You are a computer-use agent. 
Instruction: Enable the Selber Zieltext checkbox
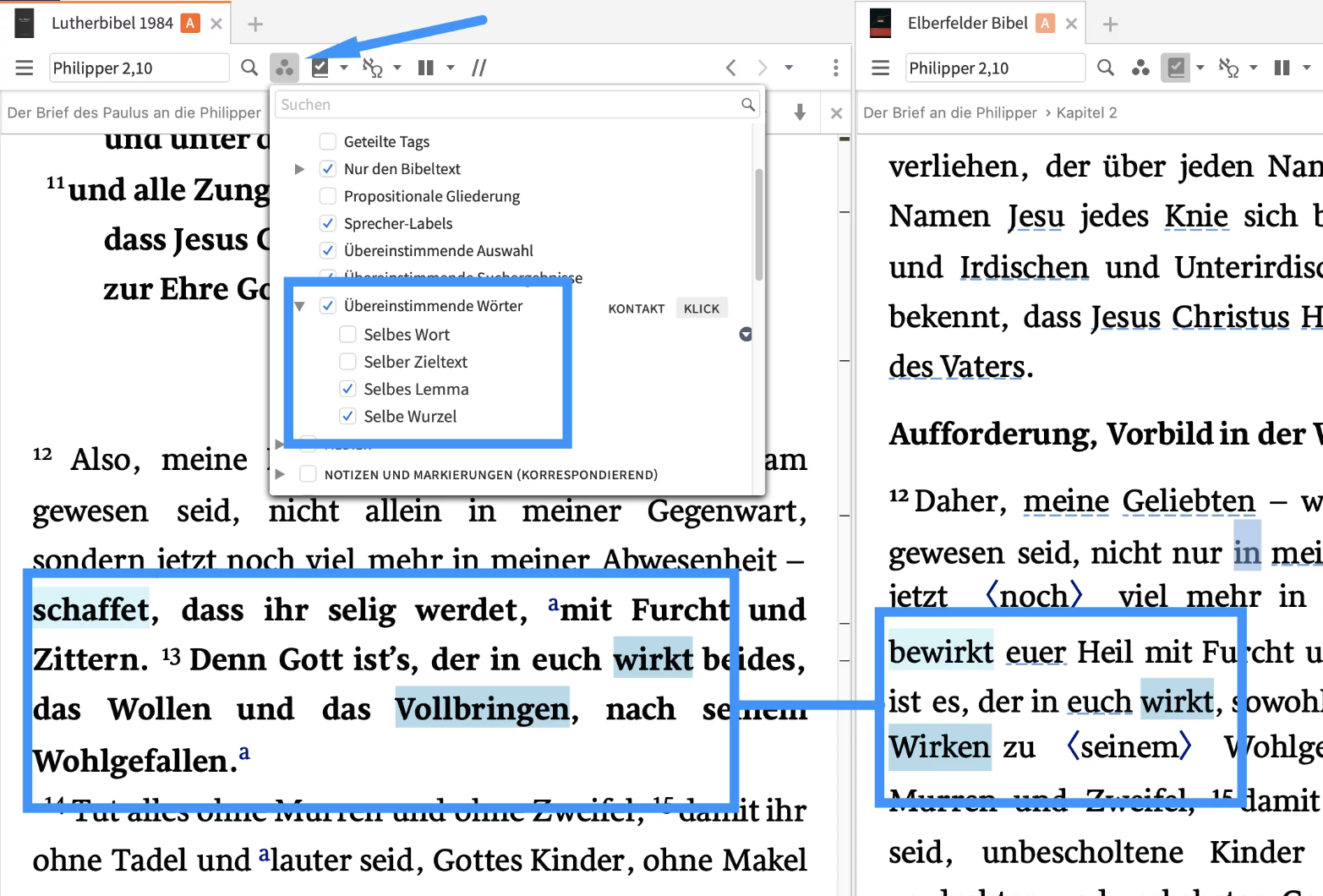tap(347, 362)
